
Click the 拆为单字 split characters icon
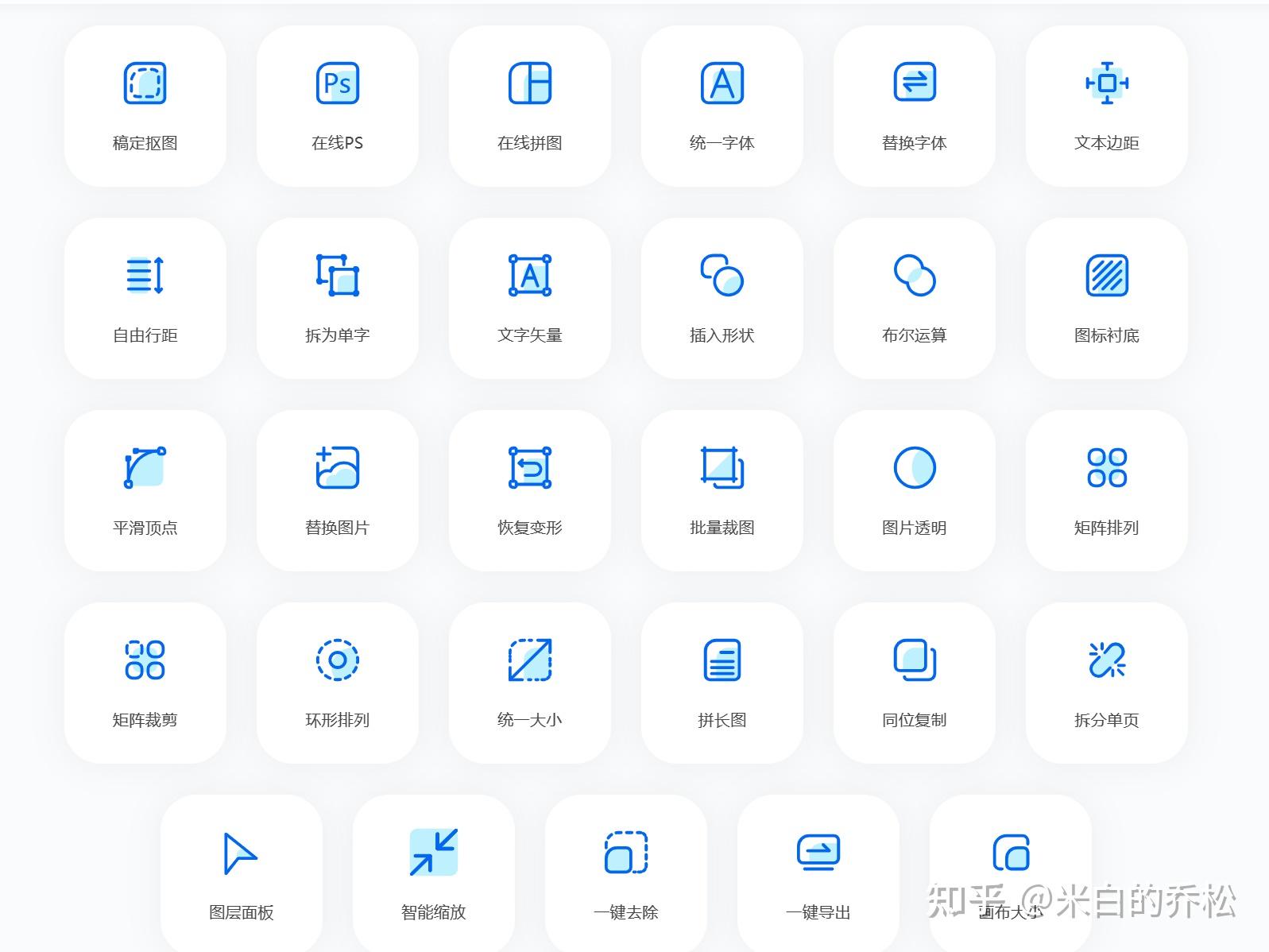pyautogui.click(x=338, y=276)
